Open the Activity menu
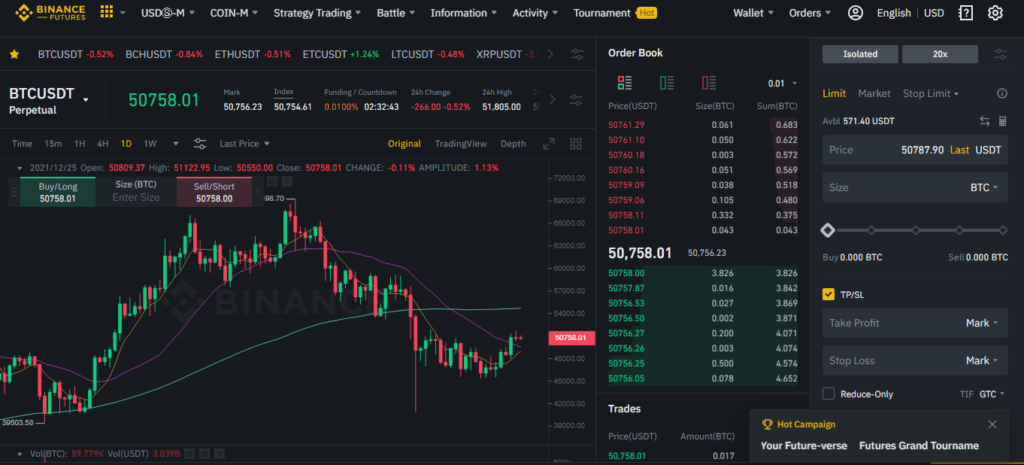1024x465 pixels. pos(535,12)
